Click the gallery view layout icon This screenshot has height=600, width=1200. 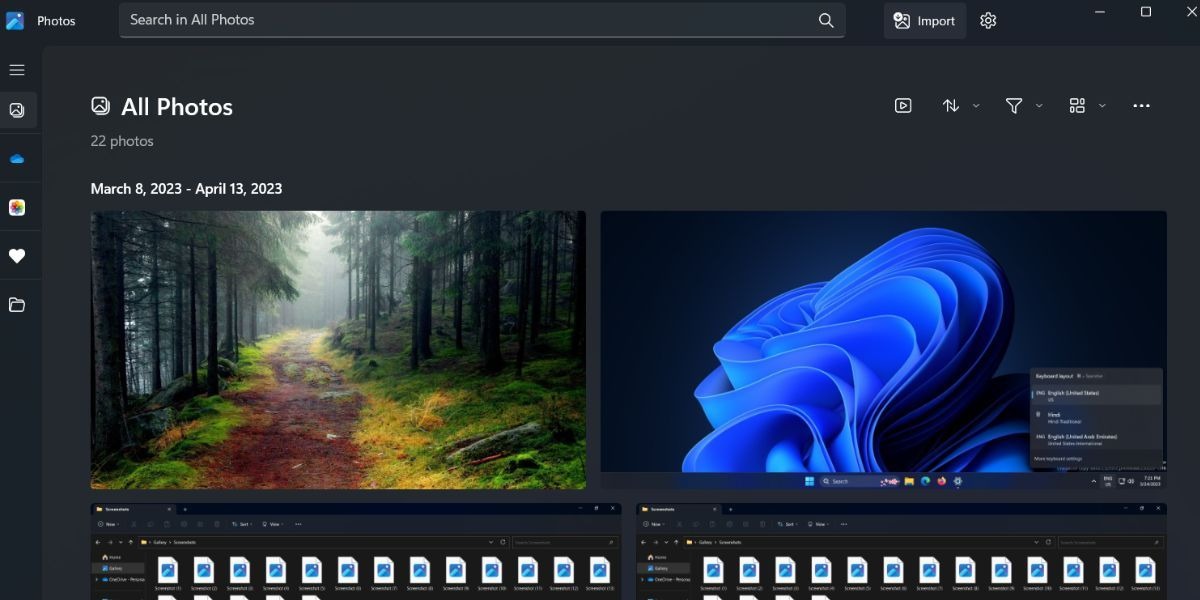point(1077,105)
